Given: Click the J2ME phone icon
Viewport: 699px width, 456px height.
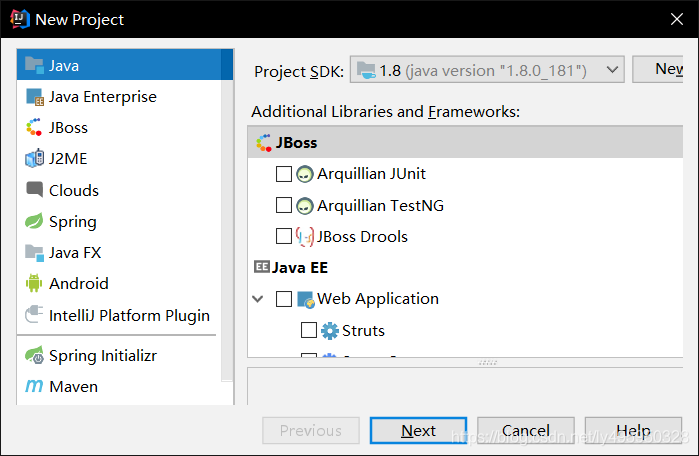Looking at the screenshot, I should tap(34, 159).
